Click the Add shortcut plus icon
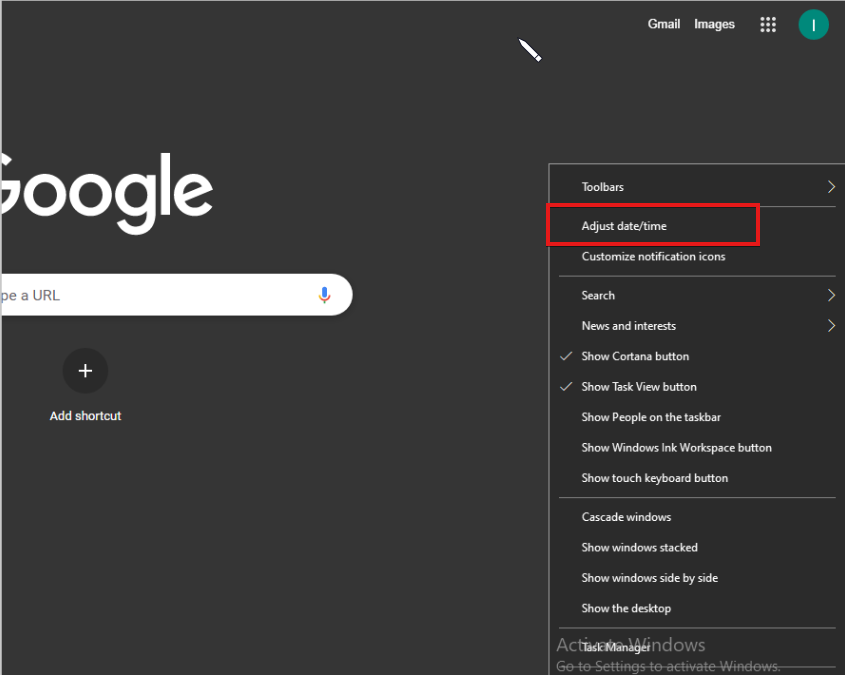 85,371
